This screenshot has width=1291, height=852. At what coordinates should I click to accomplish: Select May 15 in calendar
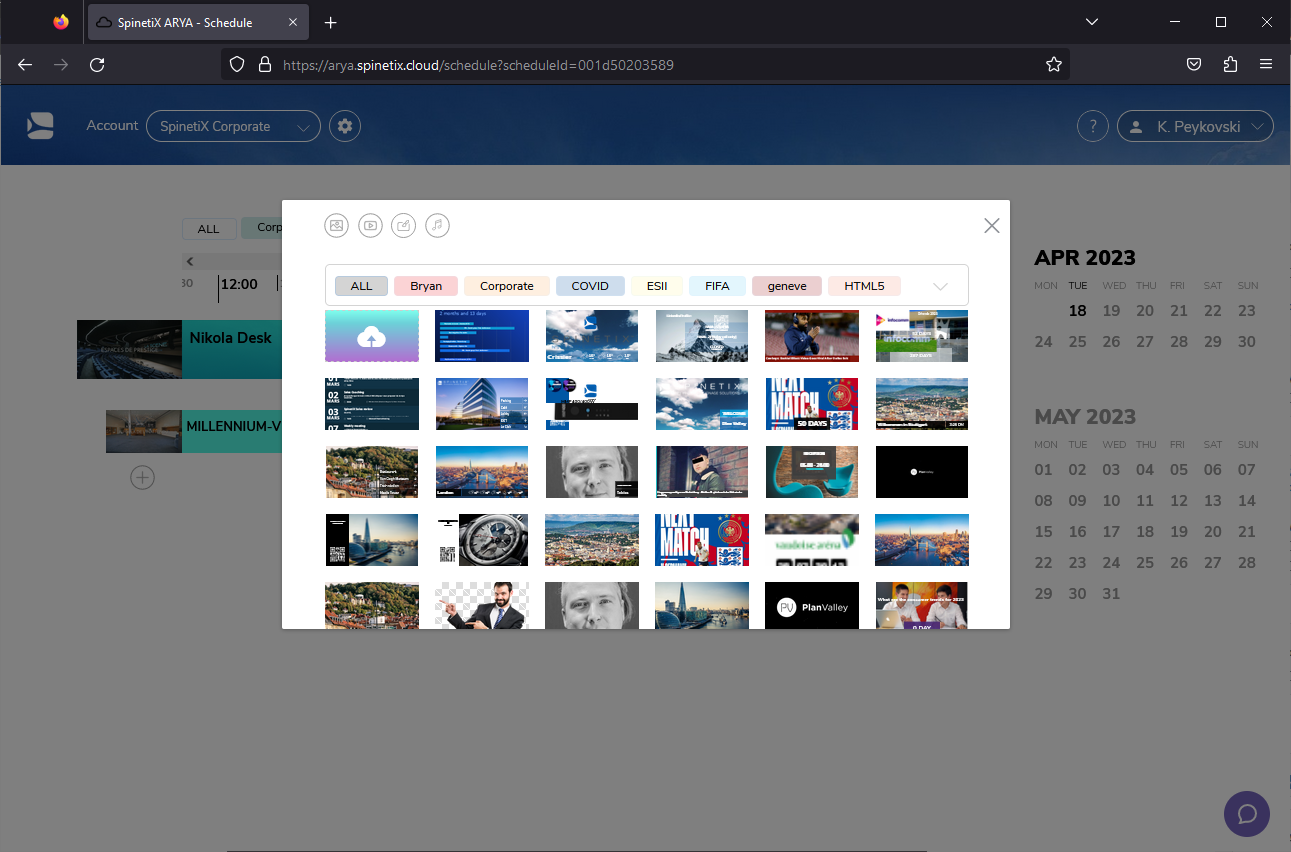click(1043, 532)
